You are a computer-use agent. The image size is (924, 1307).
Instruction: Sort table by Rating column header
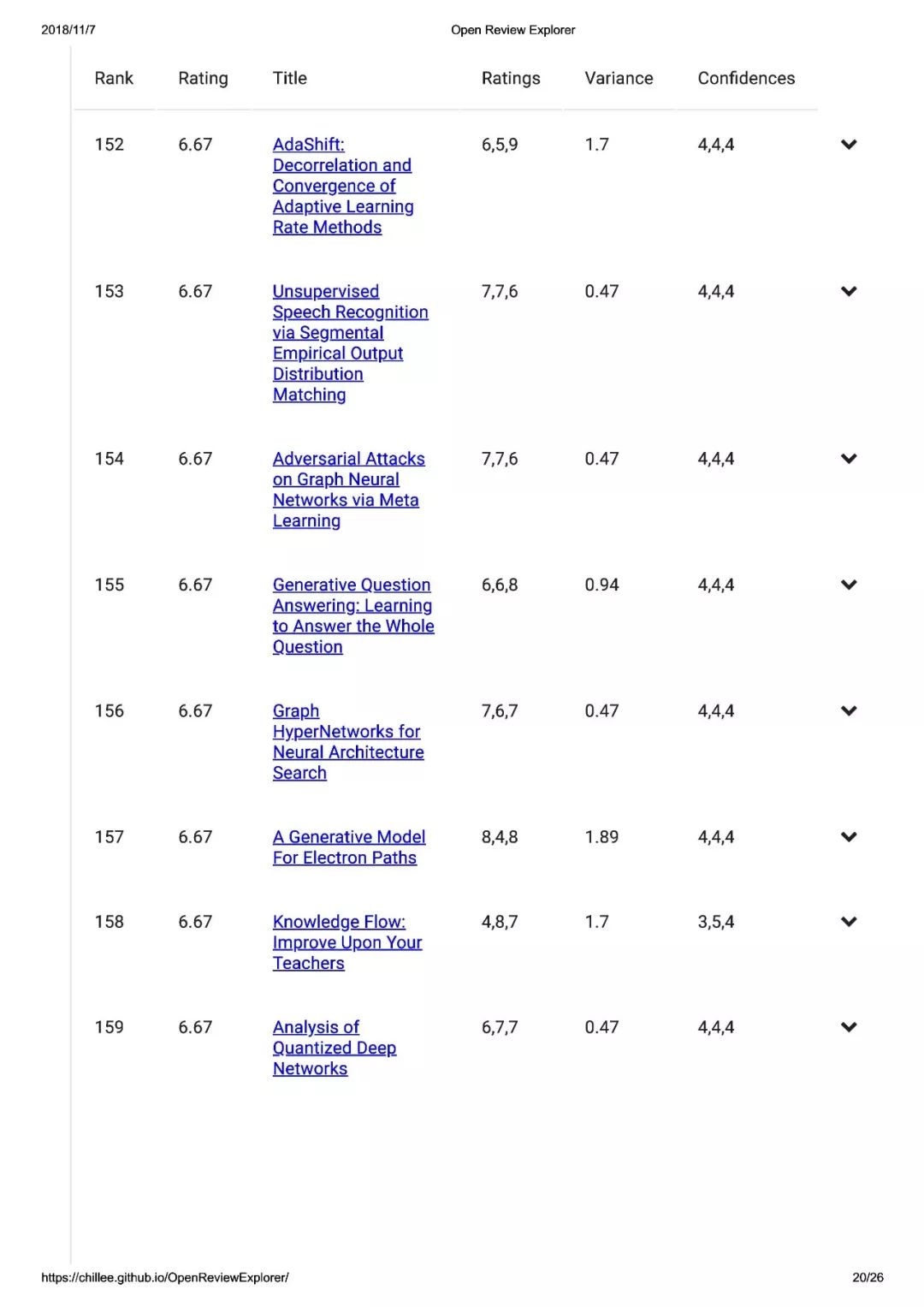pos(203,78)
